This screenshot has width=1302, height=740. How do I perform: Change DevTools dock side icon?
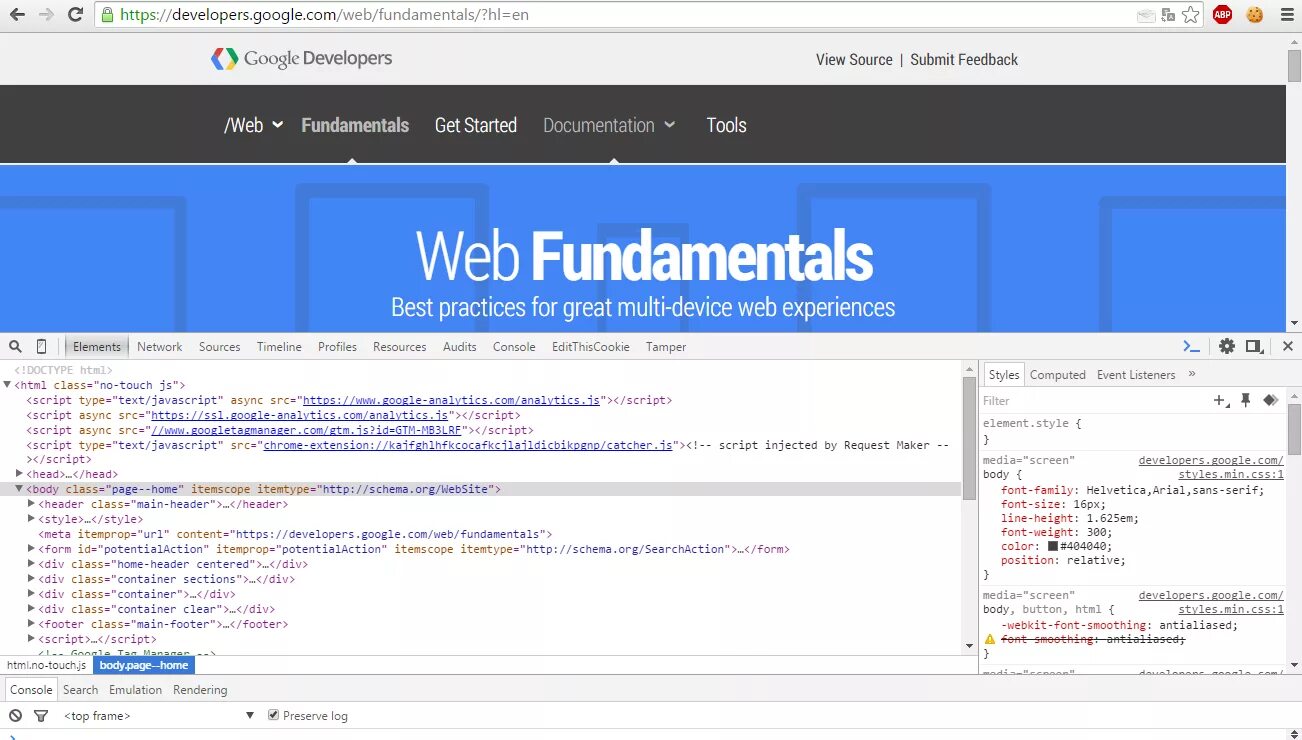(1254, 346)
